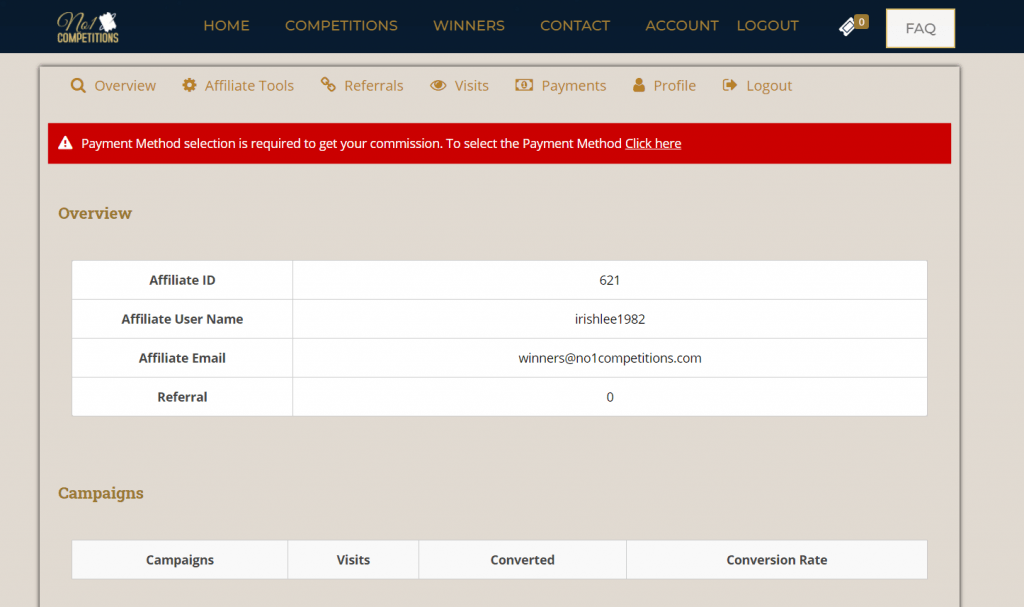Select the username irishlee1982
Screen dimensions: 1024x607
610,319
